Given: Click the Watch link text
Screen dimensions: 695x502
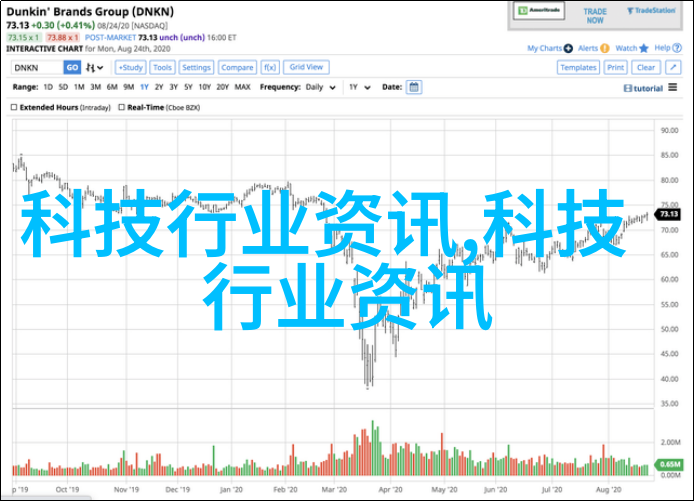Looking at the screenshot, I should [626, 48].
